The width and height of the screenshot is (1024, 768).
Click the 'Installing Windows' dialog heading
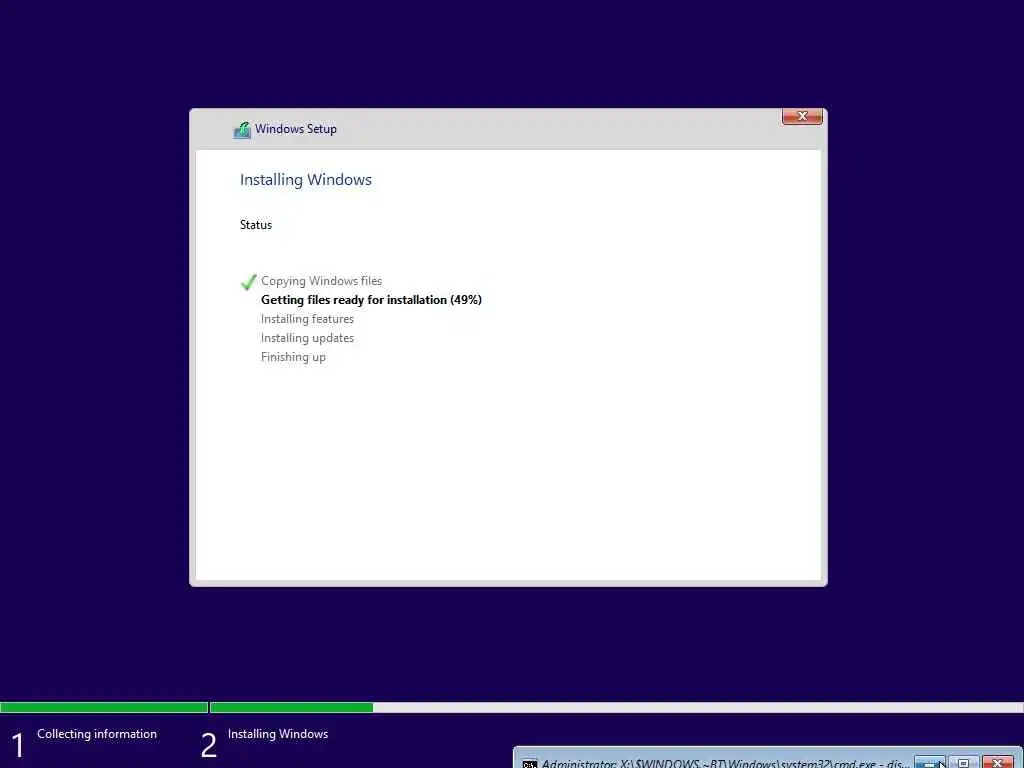306,180
